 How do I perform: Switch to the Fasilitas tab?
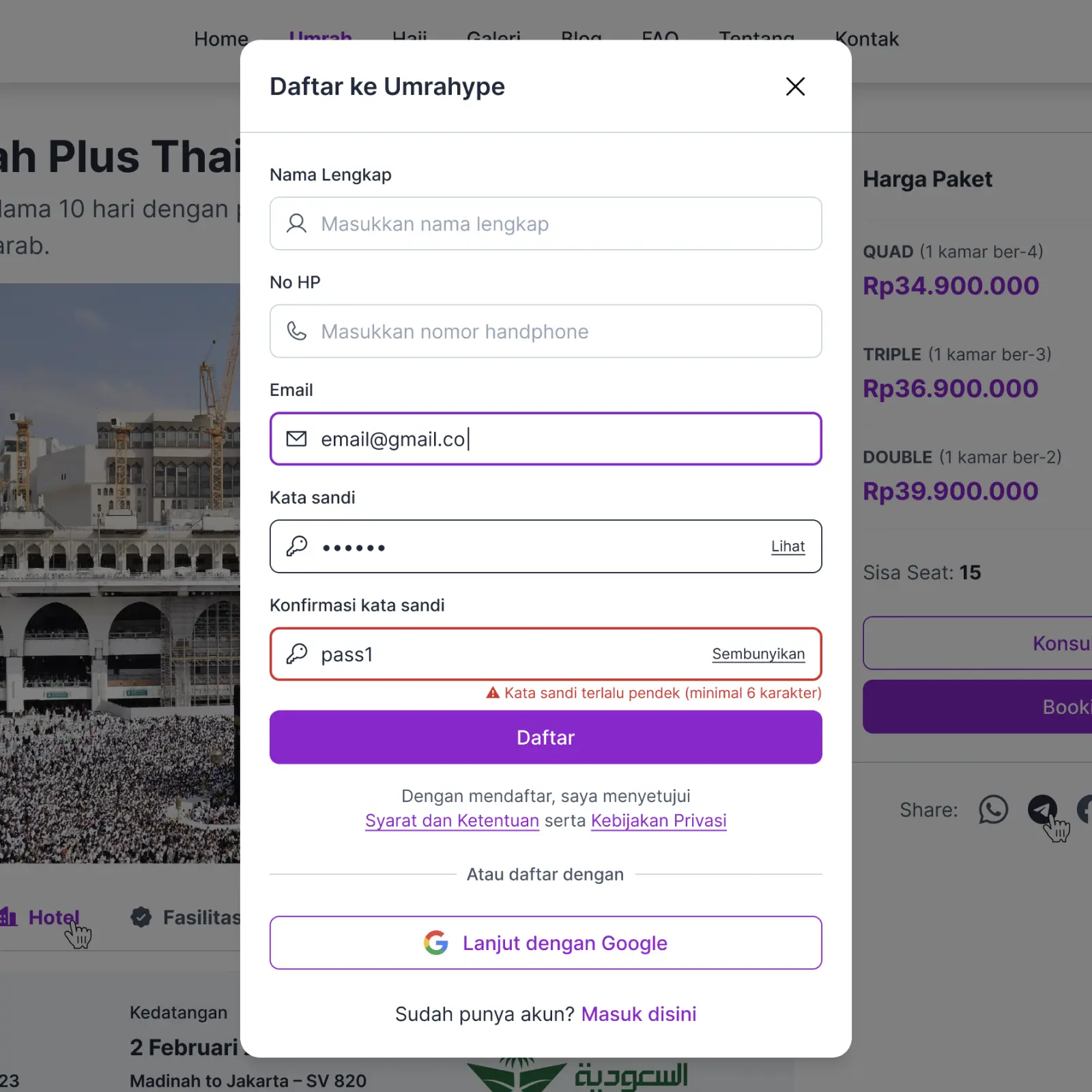click(198, 917)
